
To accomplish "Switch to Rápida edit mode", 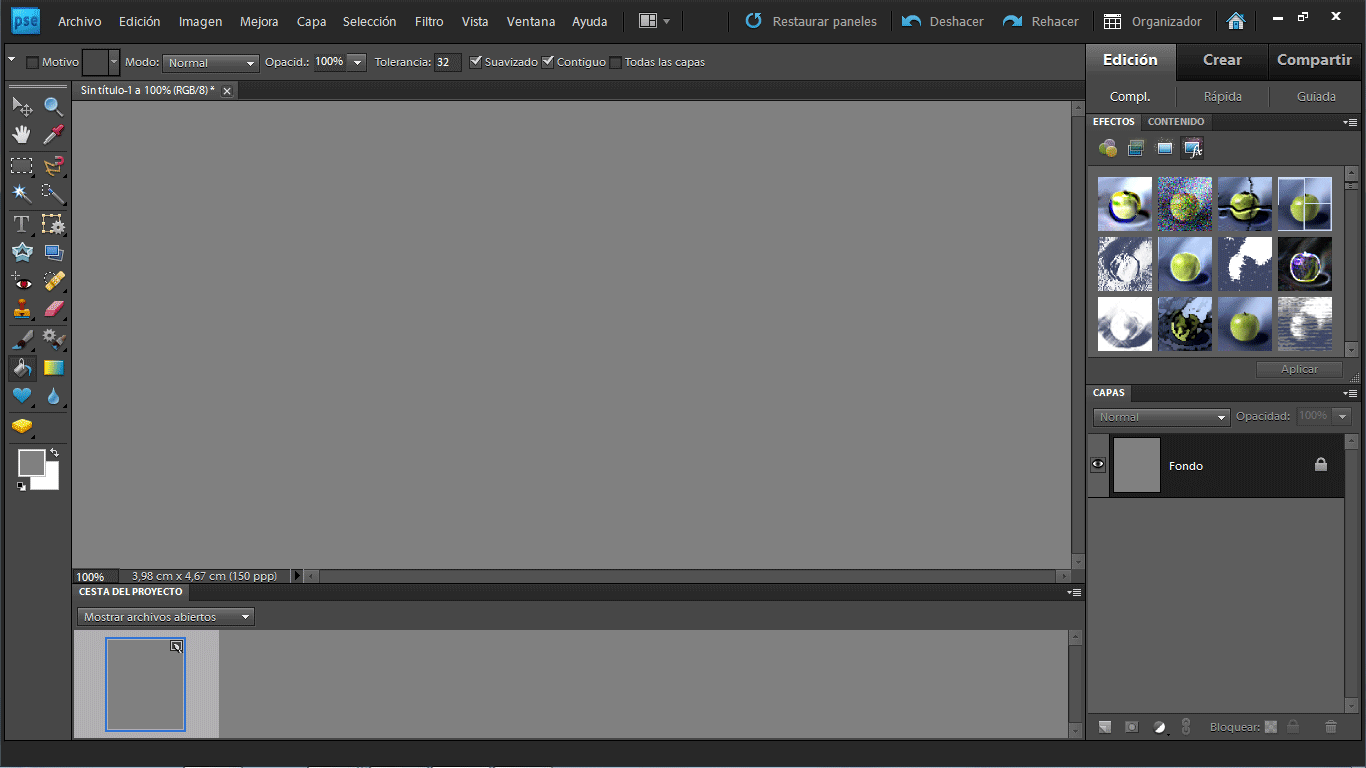I will tap(1223, 97).
